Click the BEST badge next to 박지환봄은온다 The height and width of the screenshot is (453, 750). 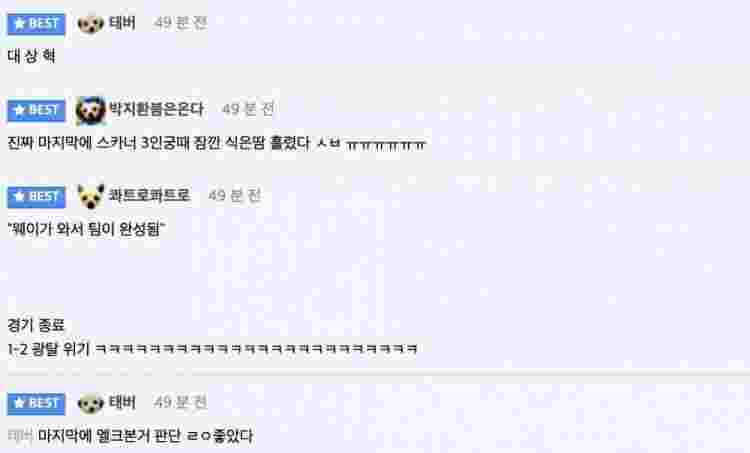(36, 110)
